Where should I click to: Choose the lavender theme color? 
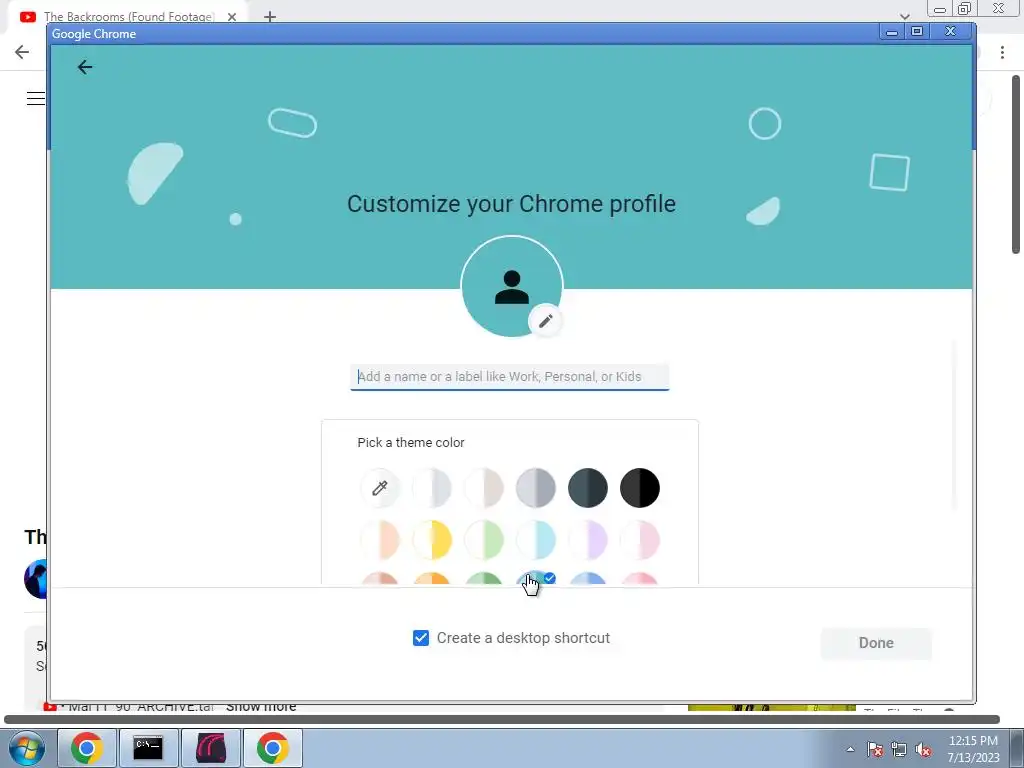(x=588, y=540)
